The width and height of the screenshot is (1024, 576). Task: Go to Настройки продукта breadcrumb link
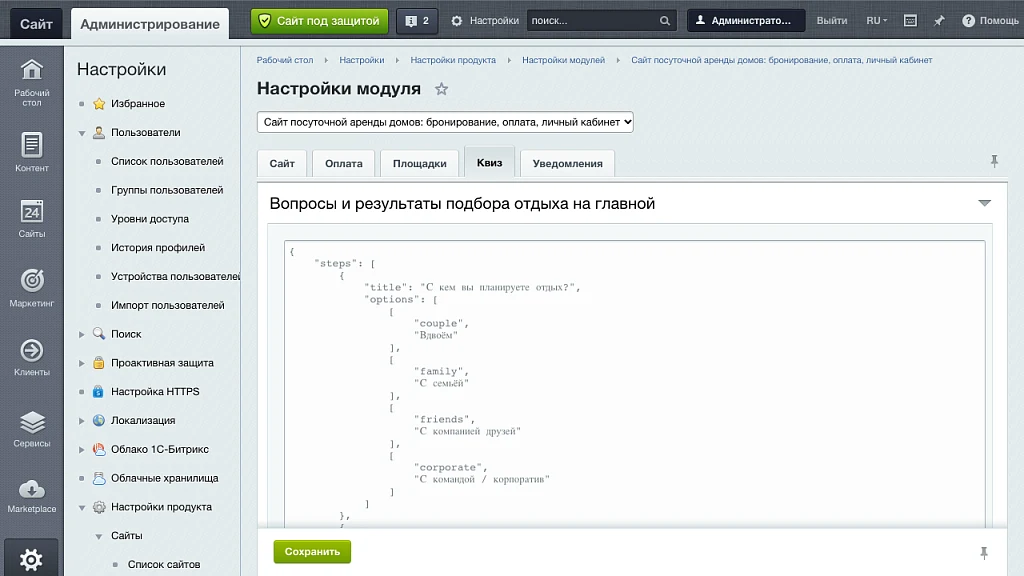(x=453, y=60)
